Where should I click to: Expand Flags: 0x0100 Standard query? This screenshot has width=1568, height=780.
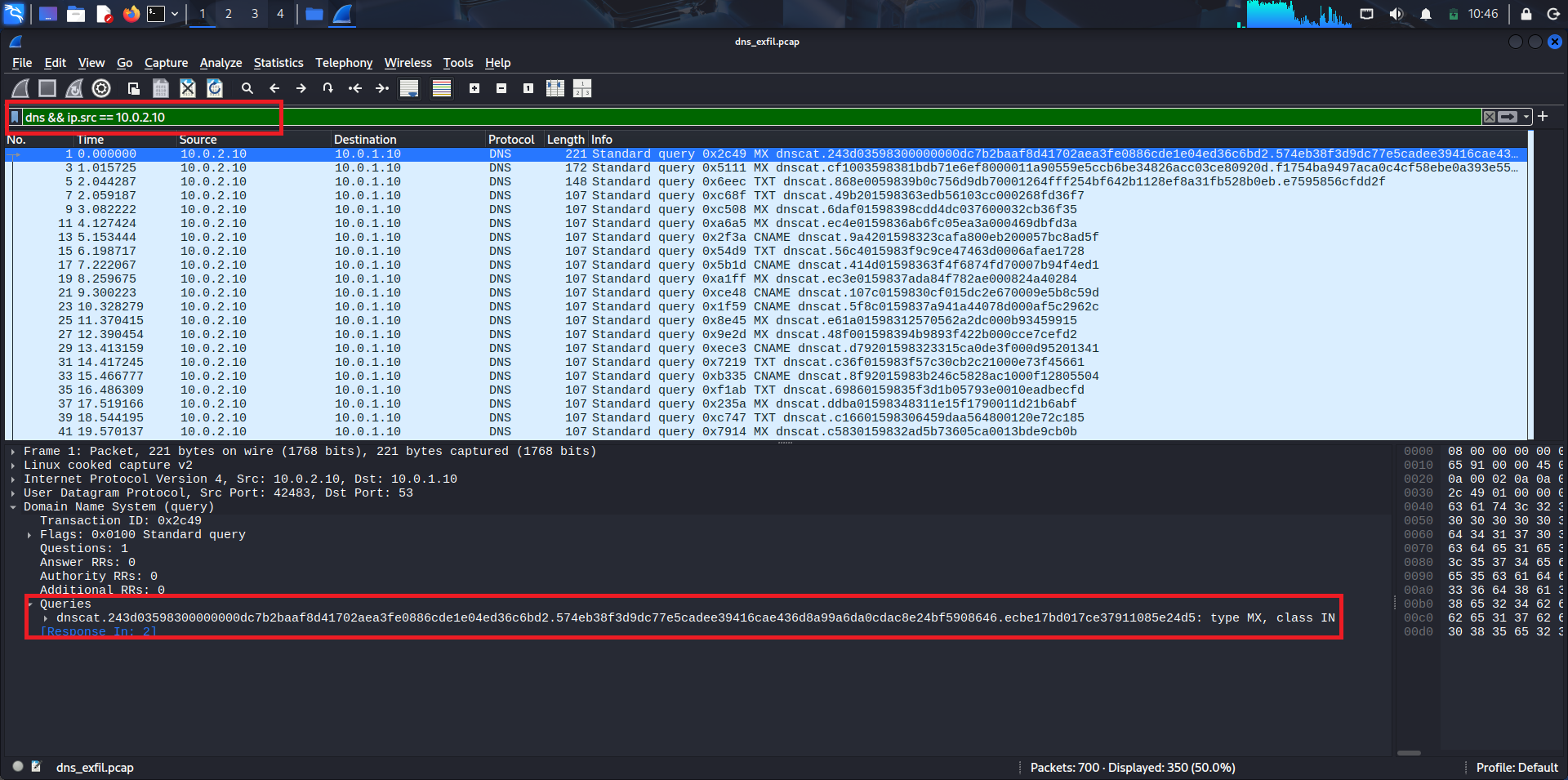[29, 534]
